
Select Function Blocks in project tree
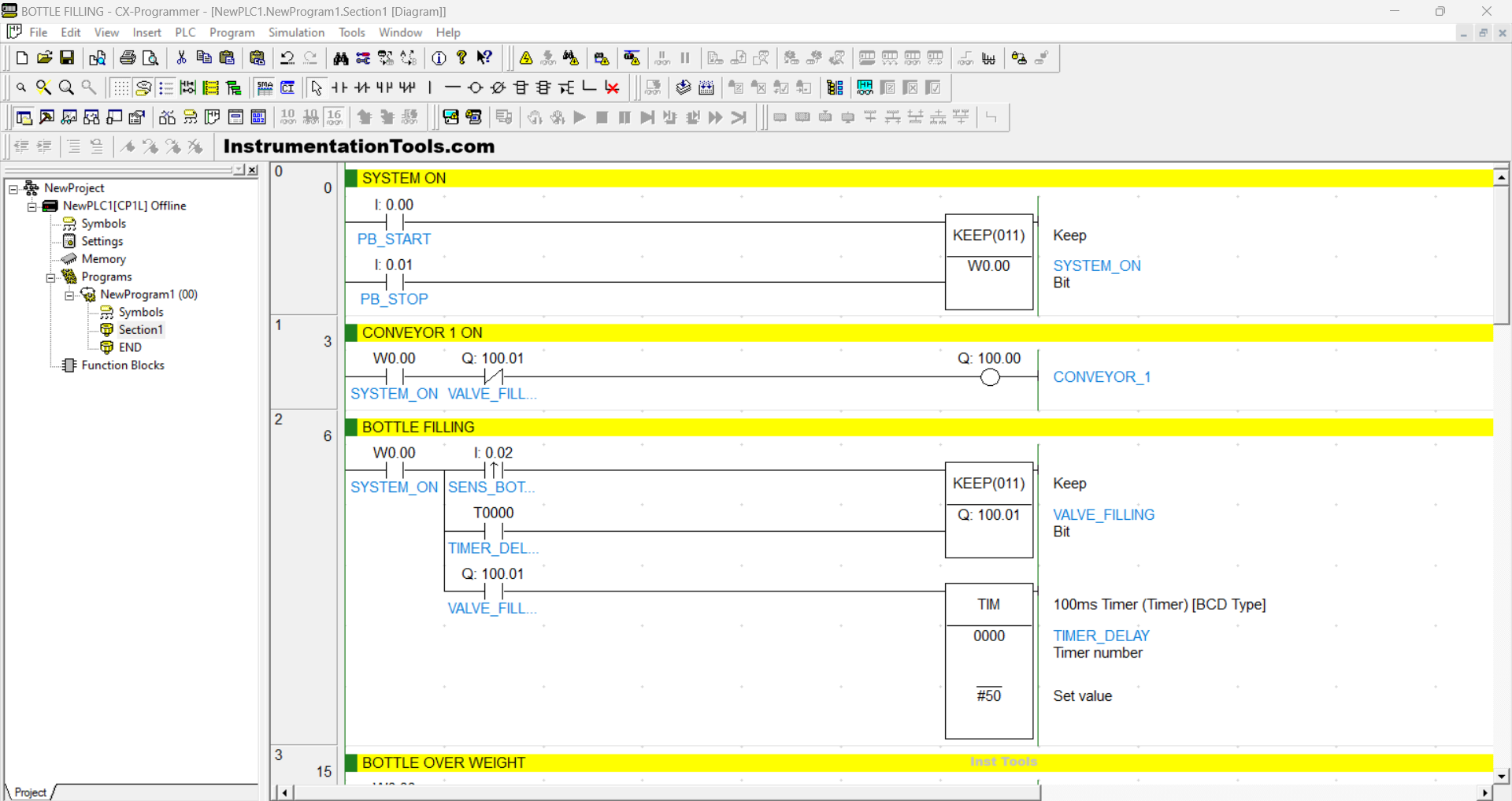pyautogui.click(x=123, y=365)
